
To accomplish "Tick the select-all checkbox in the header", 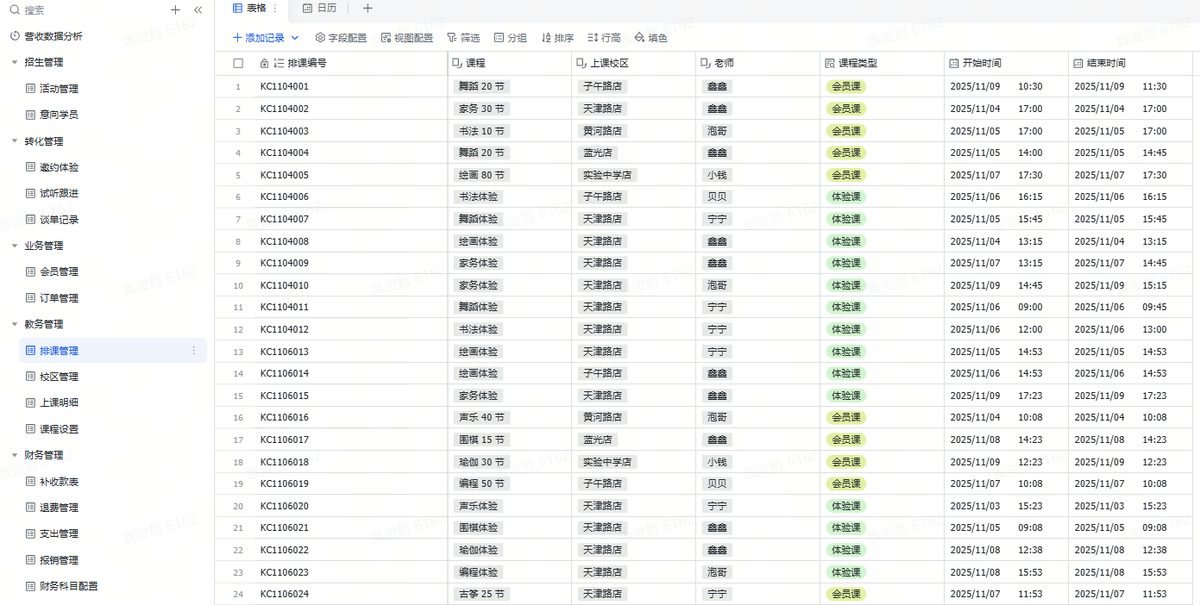I will tap(238, 63).
